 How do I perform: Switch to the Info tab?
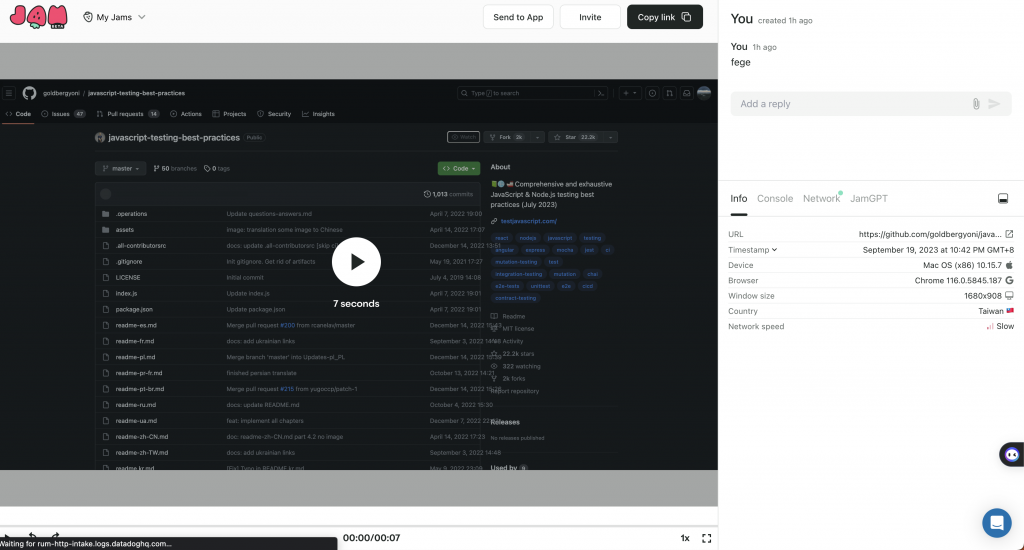click(739, 199)
